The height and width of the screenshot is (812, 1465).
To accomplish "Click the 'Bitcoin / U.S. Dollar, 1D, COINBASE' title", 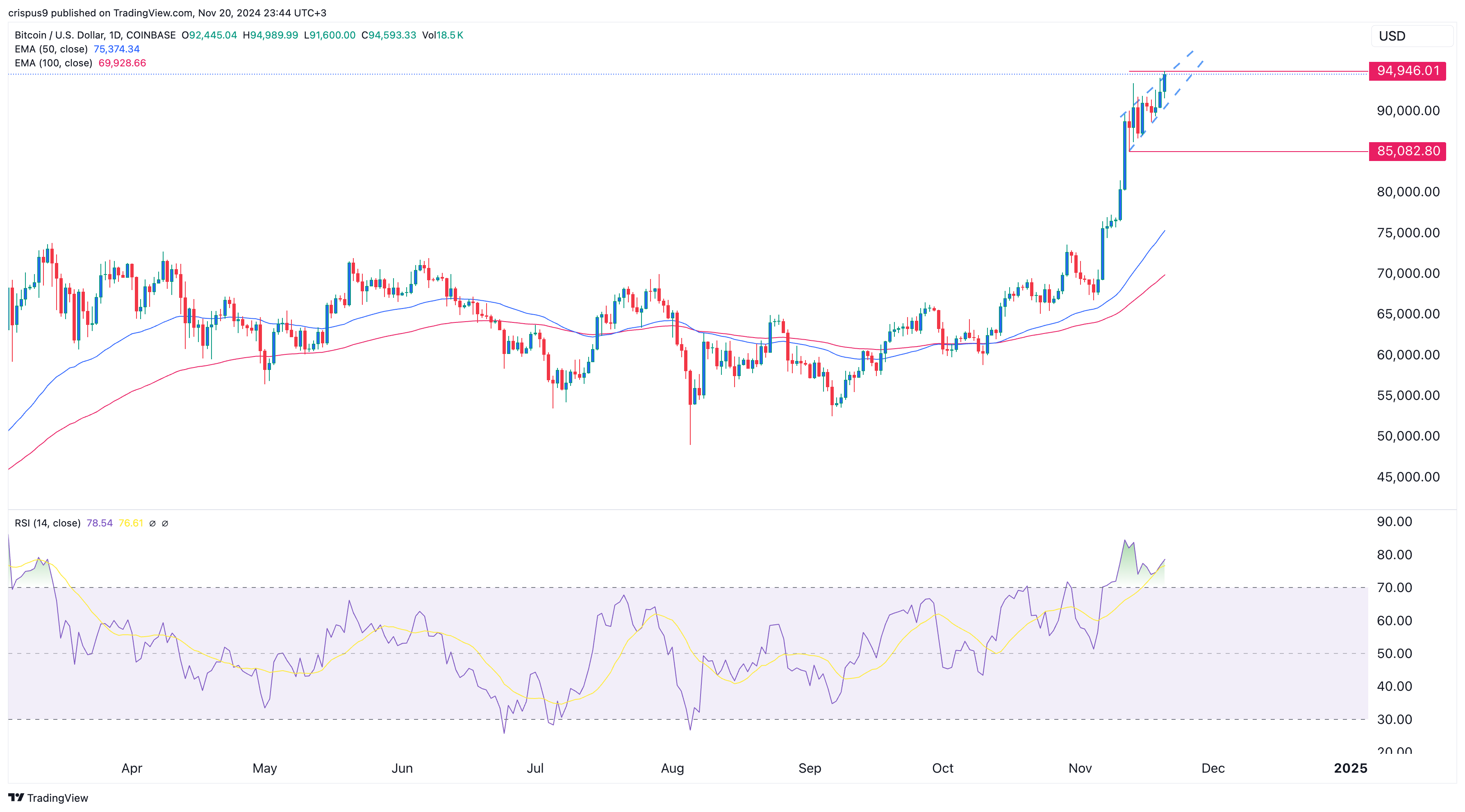I will point(95,35).
